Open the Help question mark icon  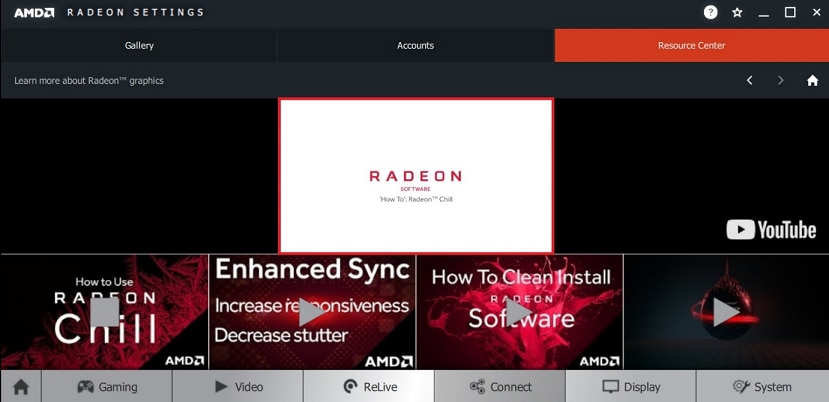click(x=710, y=13)
